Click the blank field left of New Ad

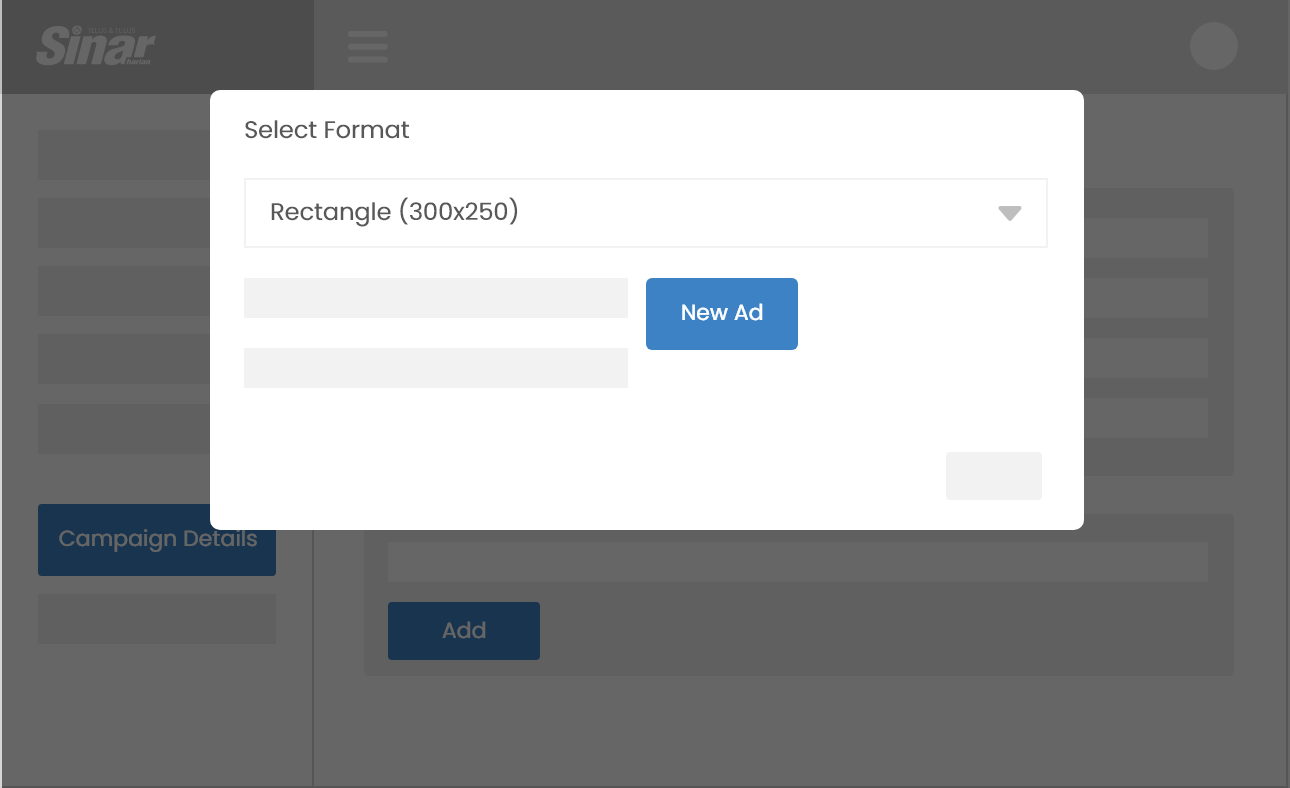click(x=435, y=298)
